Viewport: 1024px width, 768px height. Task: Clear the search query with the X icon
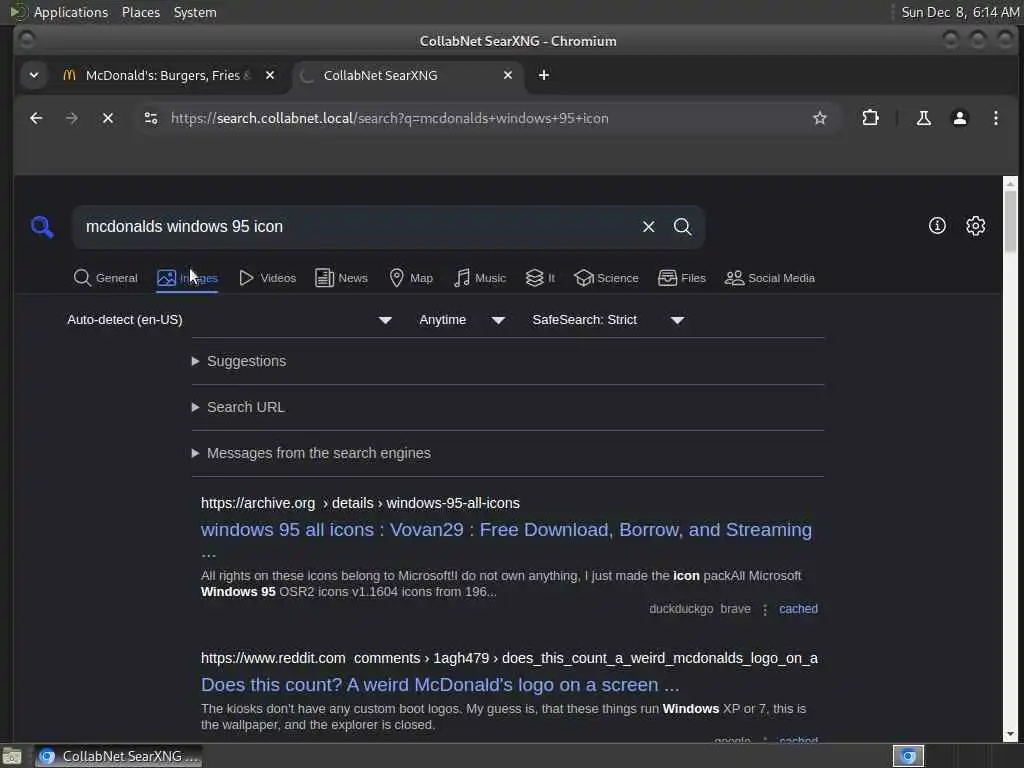(x=648, y=227)
